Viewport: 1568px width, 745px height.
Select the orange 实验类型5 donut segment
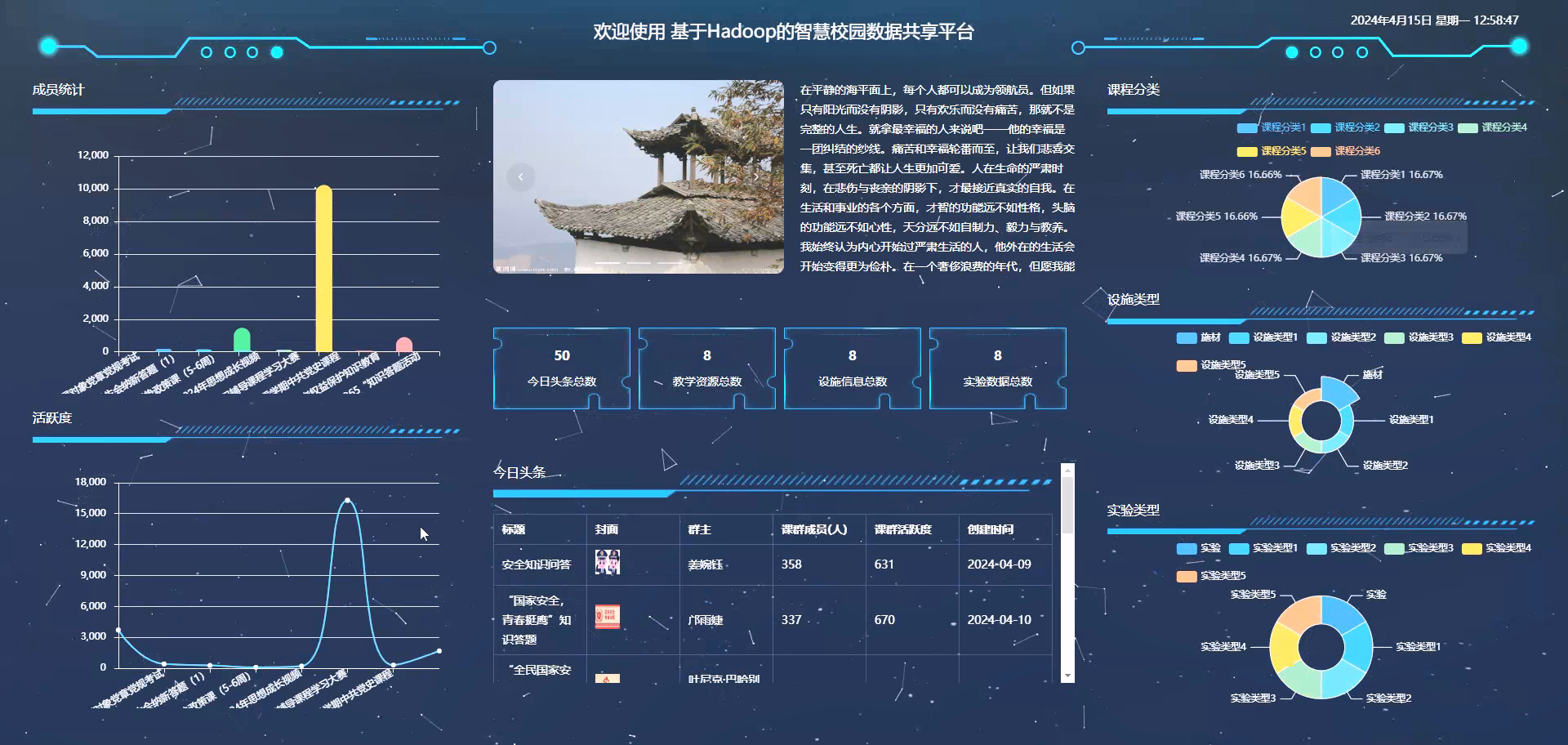(1302, 613)
